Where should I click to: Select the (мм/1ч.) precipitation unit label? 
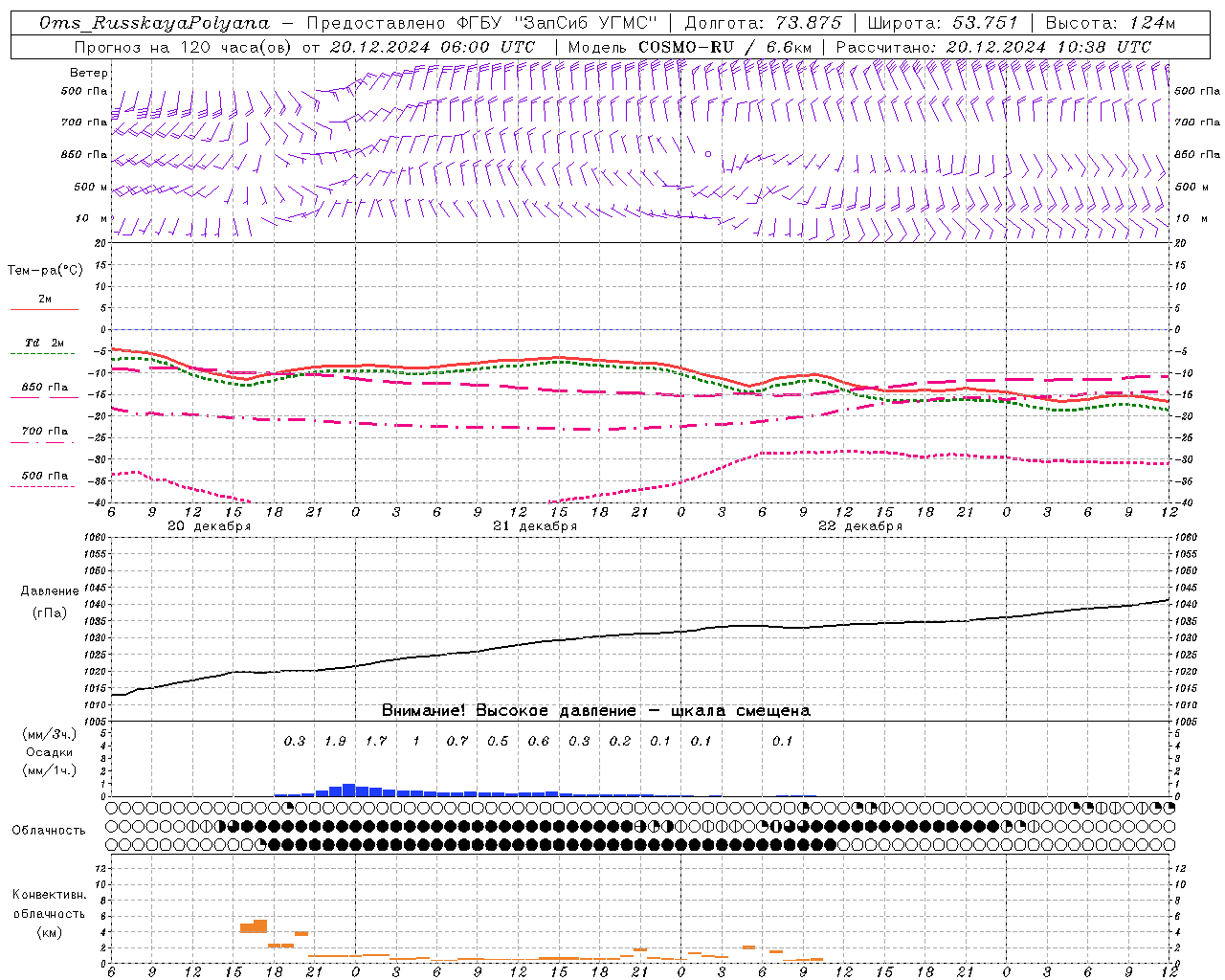(49, 770)
